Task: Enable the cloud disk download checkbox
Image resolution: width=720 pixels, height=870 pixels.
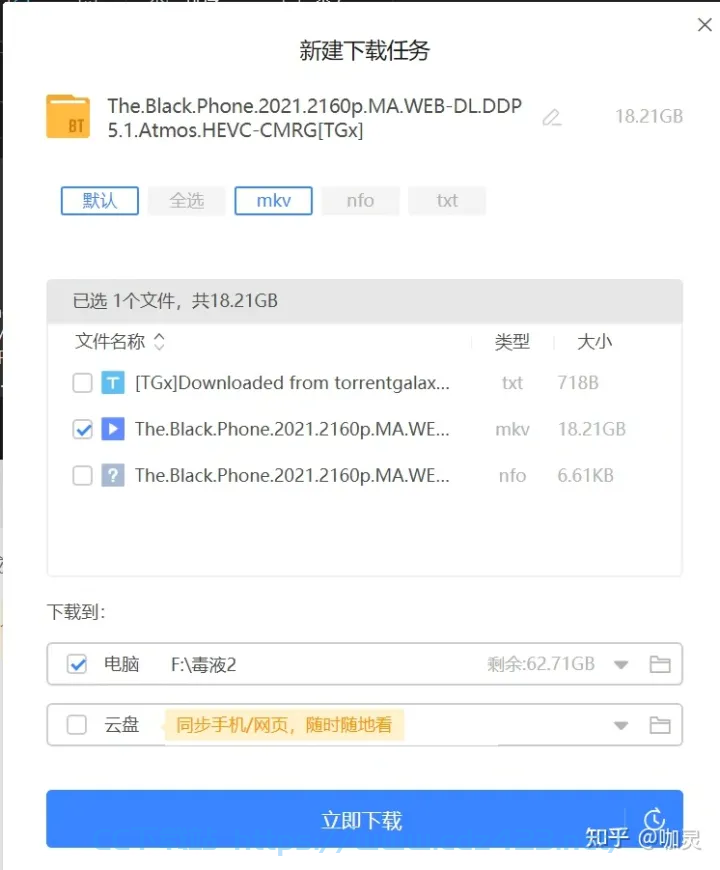Action: click(77, 725)
